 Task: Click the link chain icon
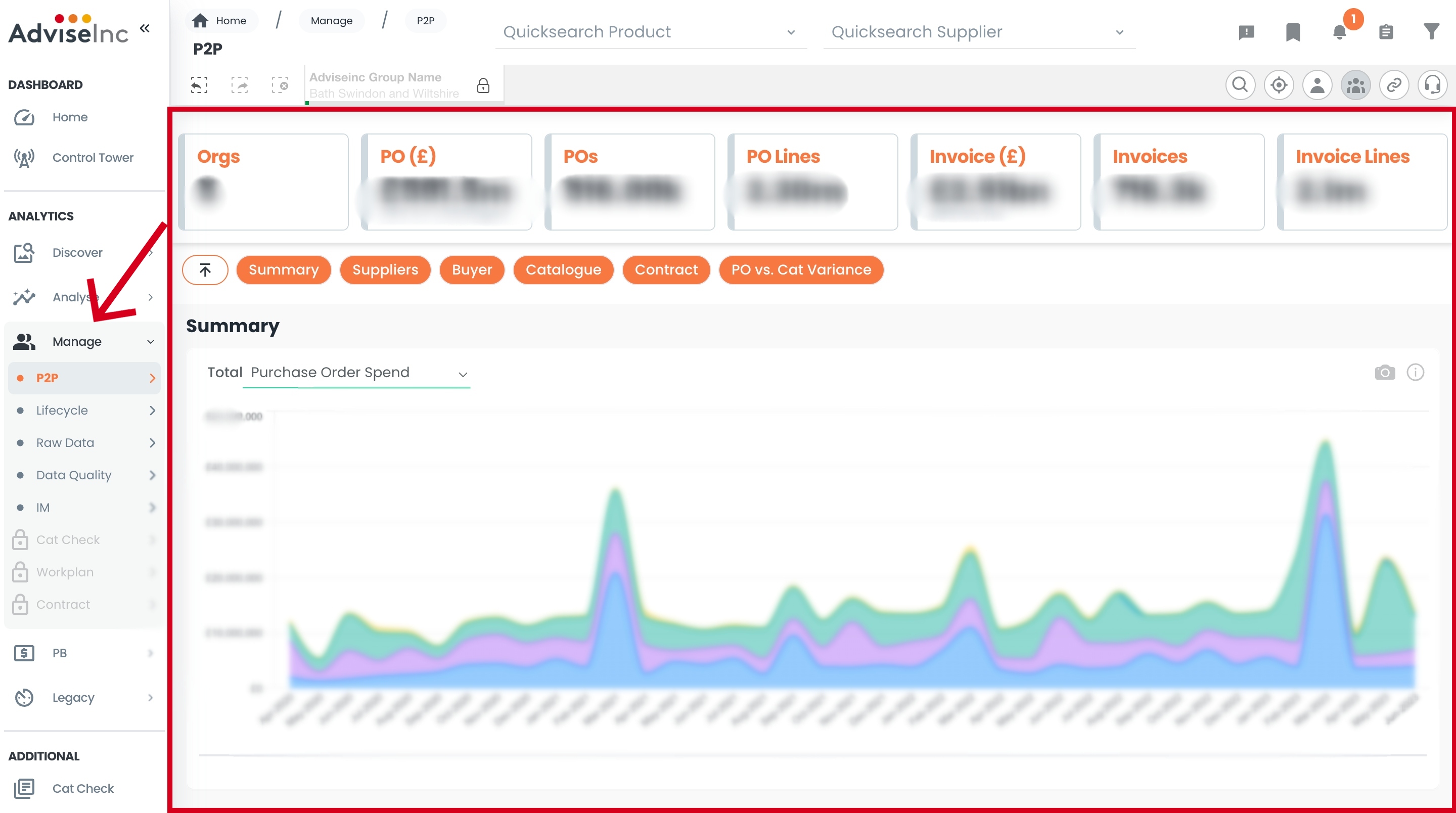pos(1394,85)
